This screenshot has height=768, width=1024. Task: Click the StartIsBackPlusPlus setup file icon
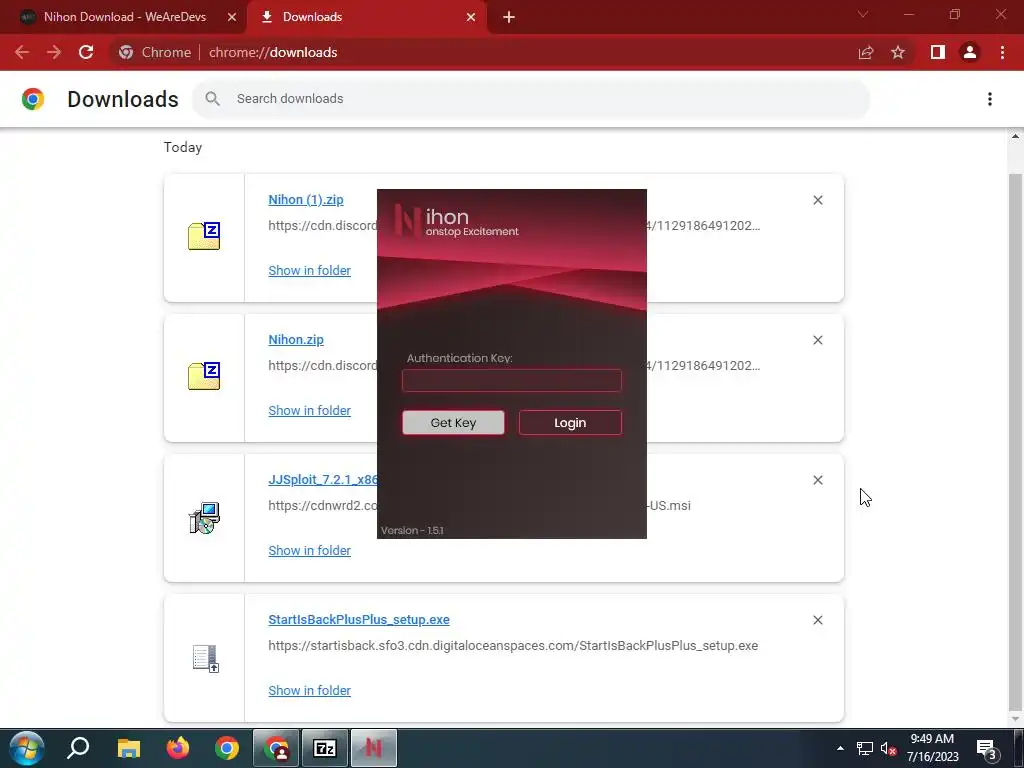pyautogui.click(x=206, y=658)
